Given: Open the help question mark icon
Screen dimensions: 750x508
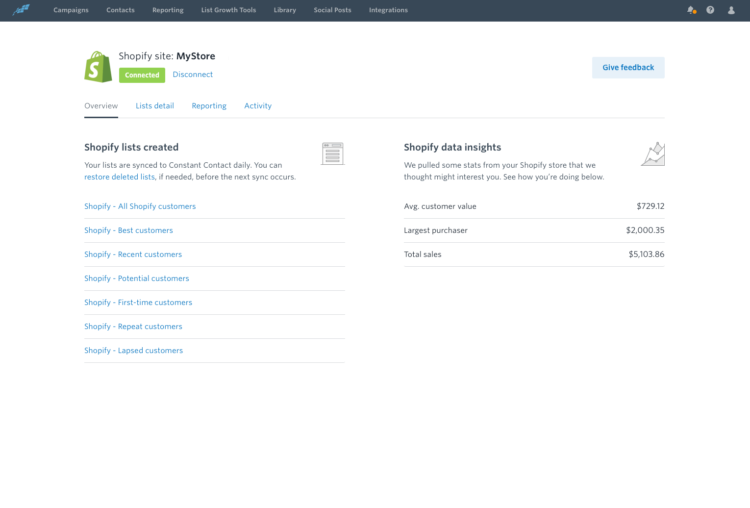Looking at the screenshot, I should pyautogui.click(x=710, y=10).
